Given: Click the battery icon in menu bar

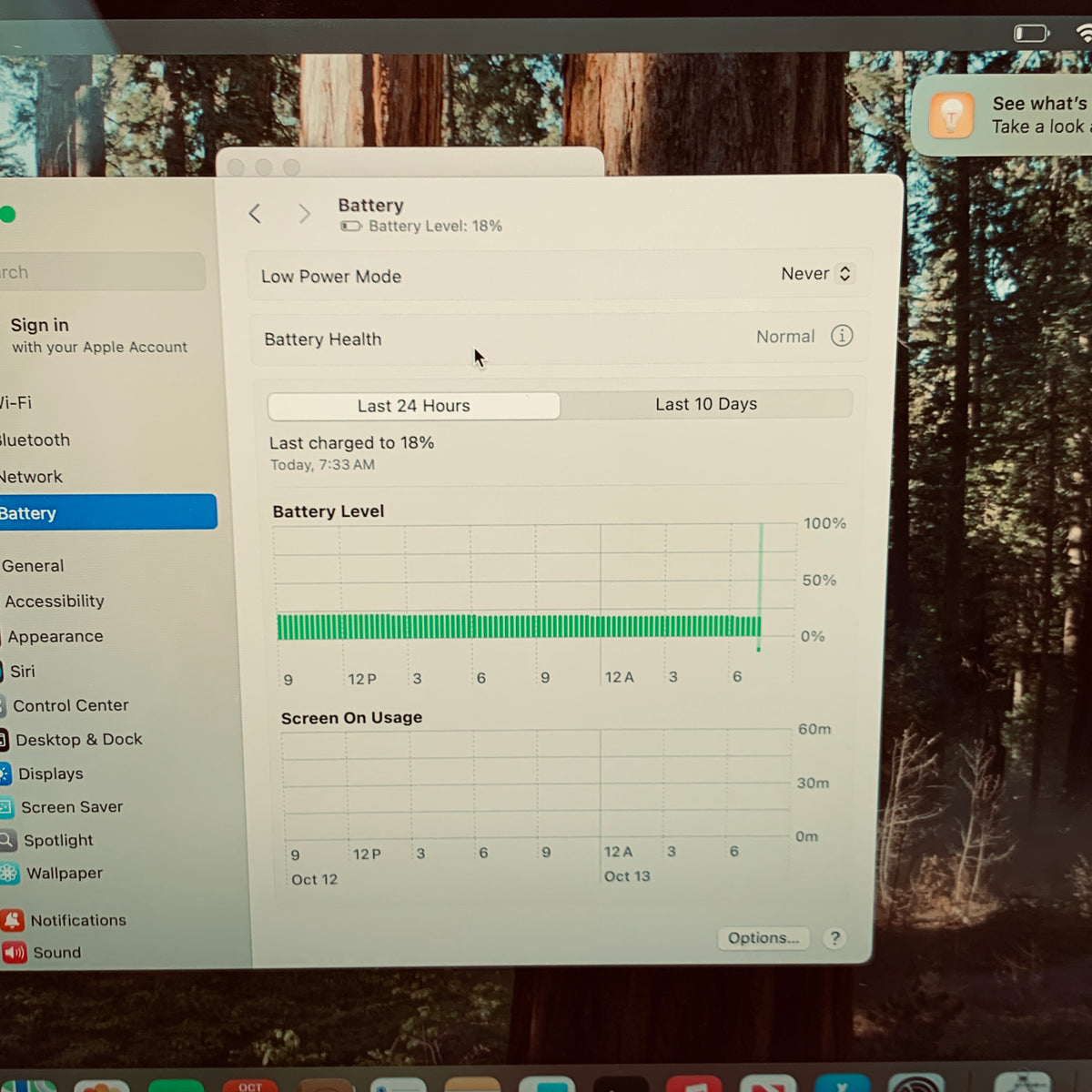Looking at the screenshot, I should [x=1031, y=34].
